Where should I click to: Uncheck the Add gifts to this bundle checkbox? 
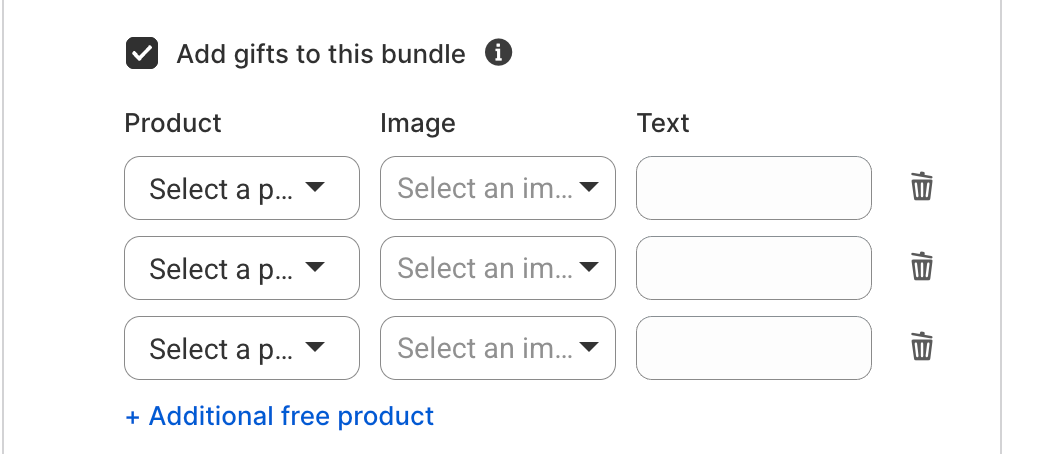coord(142,54)
